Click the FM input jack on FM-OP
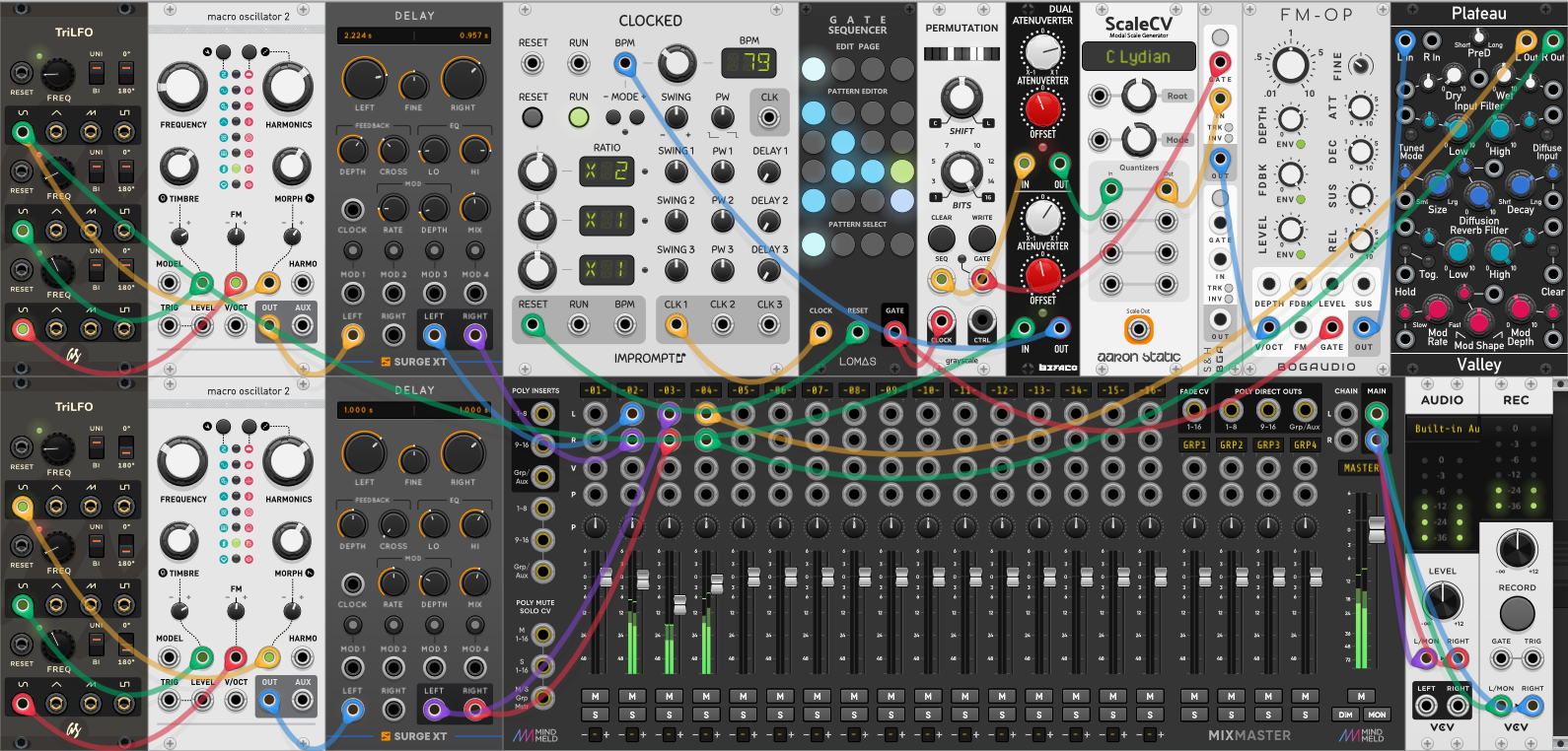The height and width of the screenshot is (751, 1568). [1300, 327]
